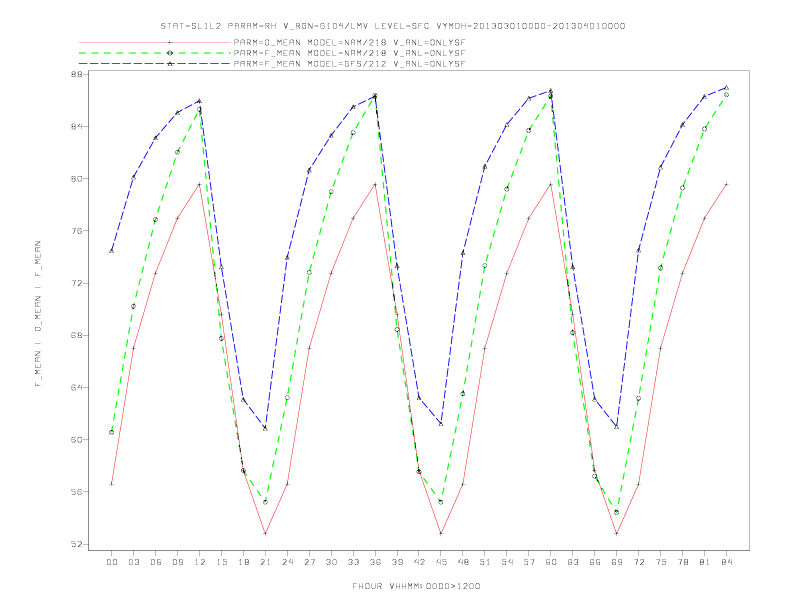The width and height of the screenshot is (792, 612).
Task: Click the x-axis hour label 57
Action: coord(529,562)
